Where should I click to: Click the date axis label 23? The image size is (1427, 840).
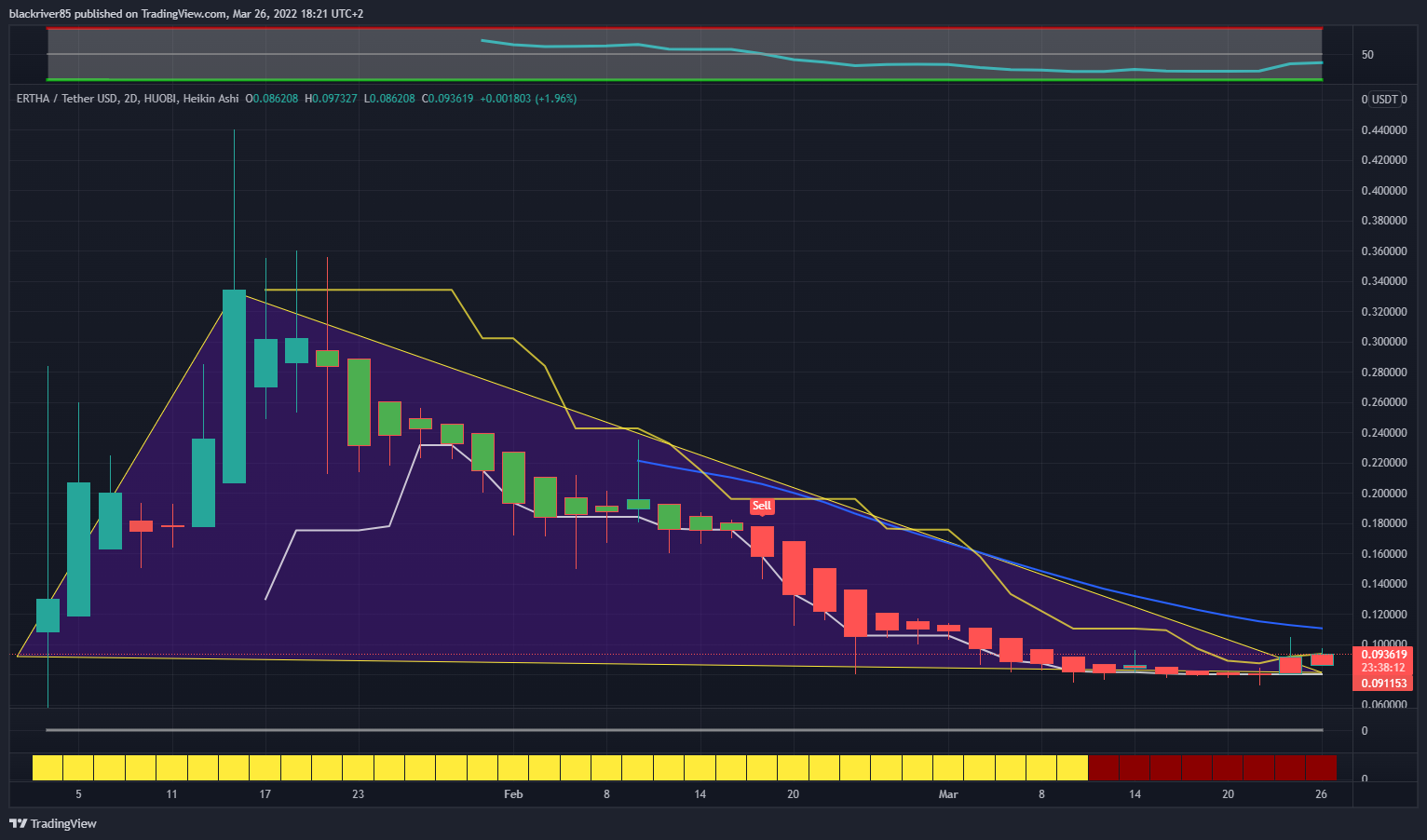pyautogui.click(x=359, y=794)
